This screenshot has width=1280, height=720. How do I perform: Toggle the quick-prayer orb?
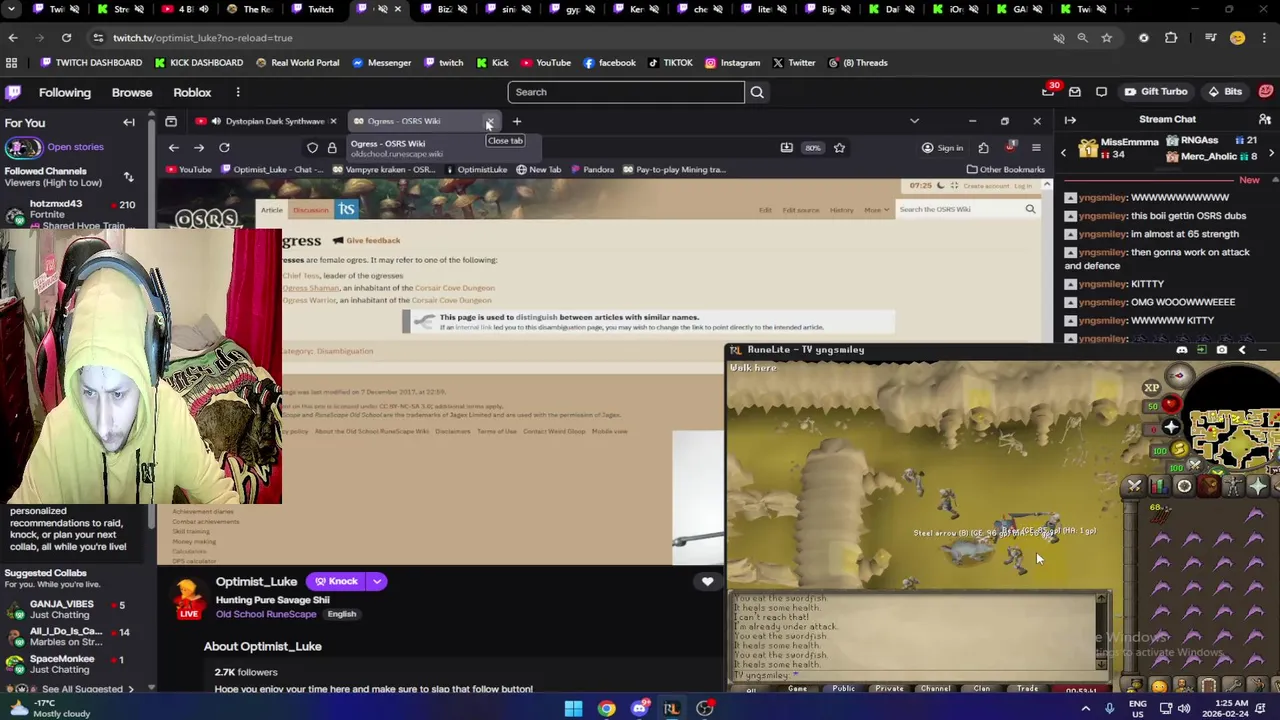tap(1170, 428)
